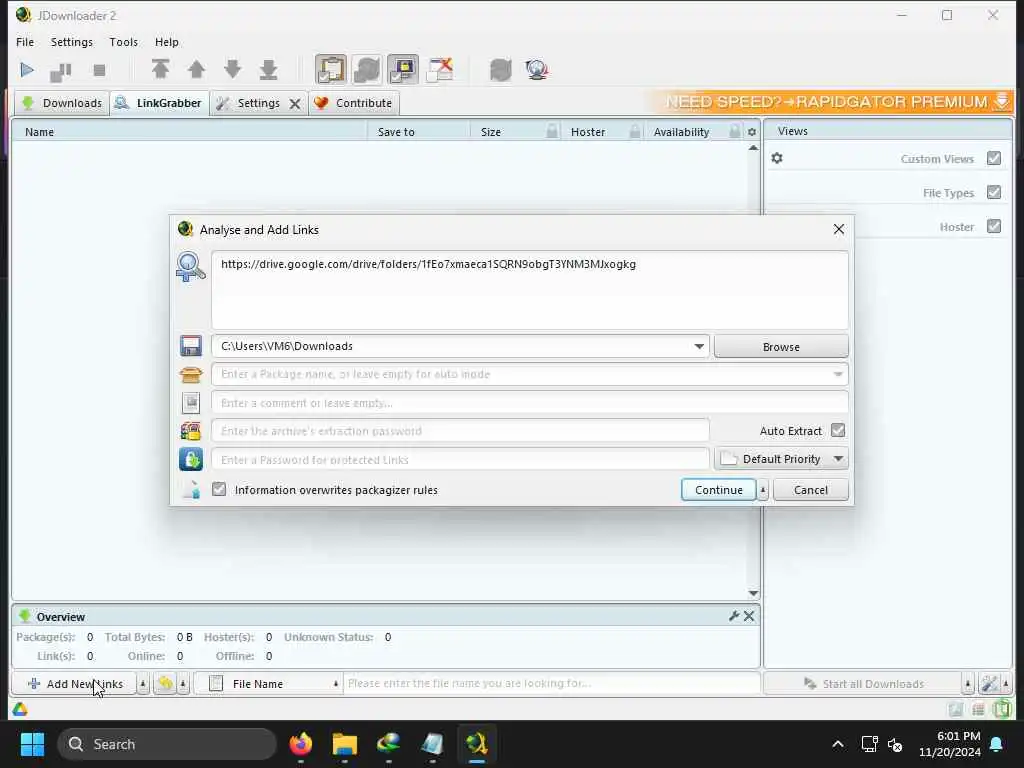
Task: Close the Settings tab
Action: 295,103
